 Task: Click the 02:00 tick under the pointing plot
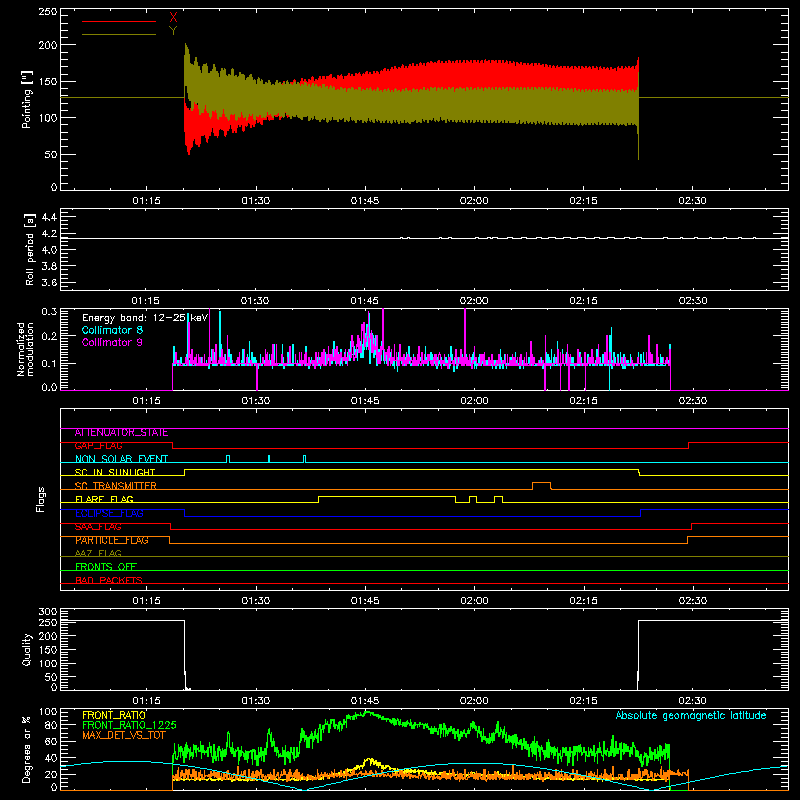(x=474, y=201)
